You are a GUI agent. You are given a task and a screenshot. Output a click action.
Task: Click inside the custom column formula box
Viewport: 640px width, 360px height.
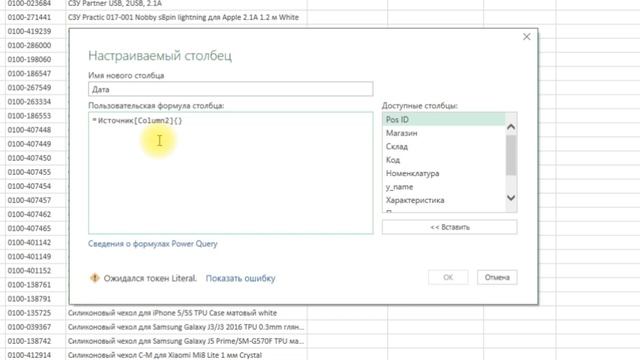pos(231,173)
